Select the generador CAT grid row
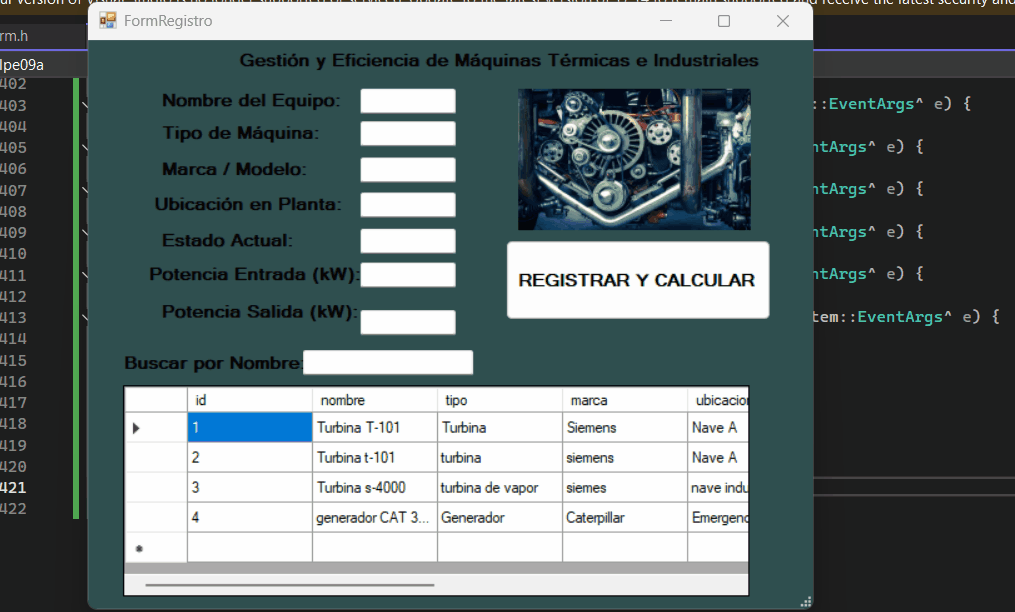 click(375, 517)
